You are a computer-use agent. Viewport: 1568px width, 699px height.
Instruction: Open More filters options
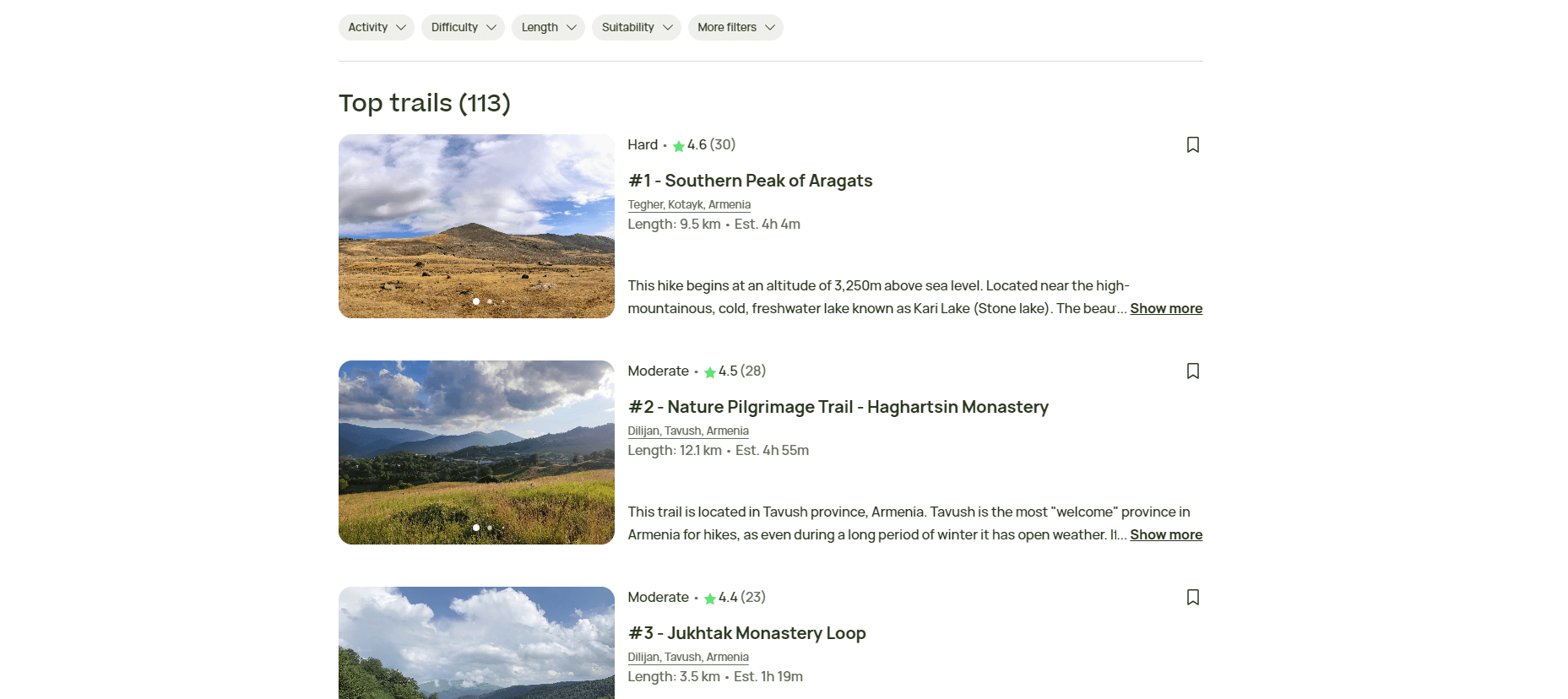[735, 27]
